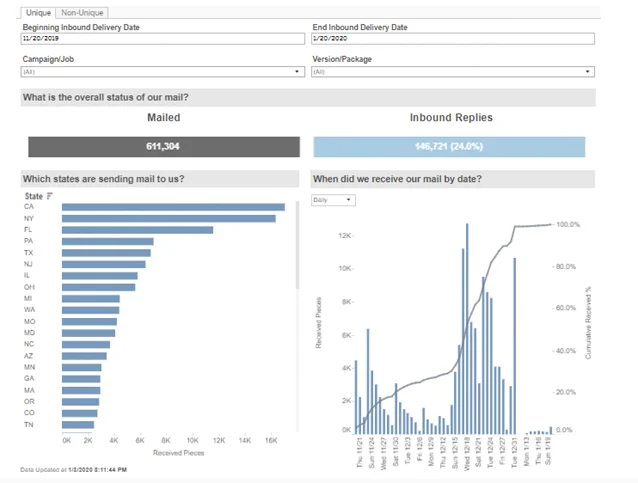Select the CO state bar
The width and height of the screenshot is (638, 483).
(80, 413)
